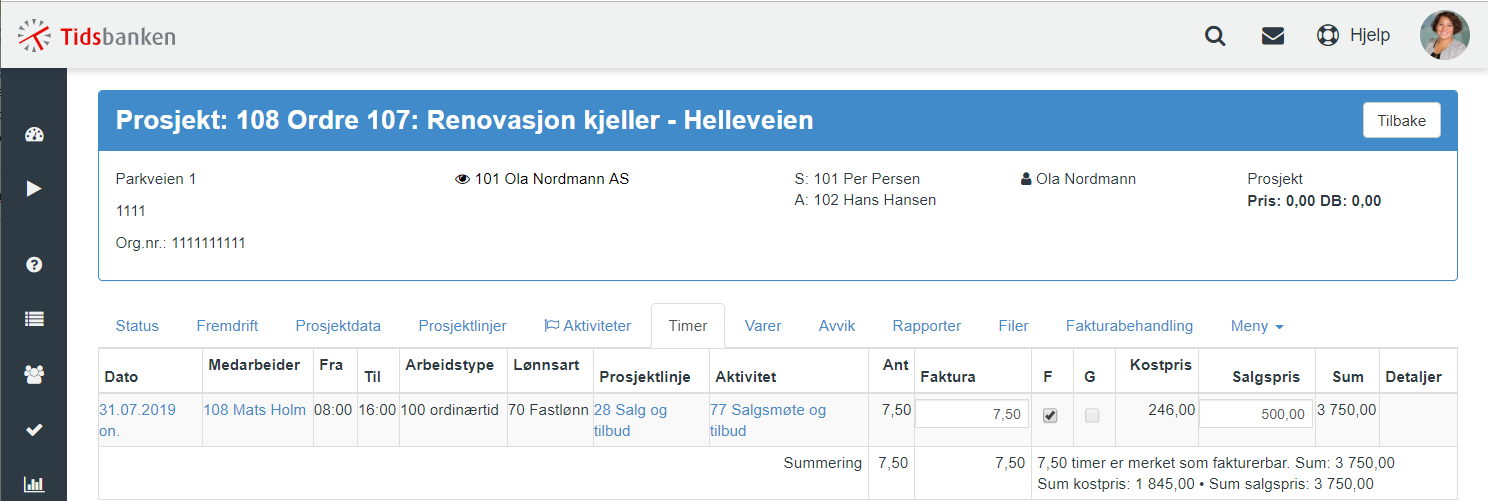Open the Prosjektdata tab

click(338, 326)
